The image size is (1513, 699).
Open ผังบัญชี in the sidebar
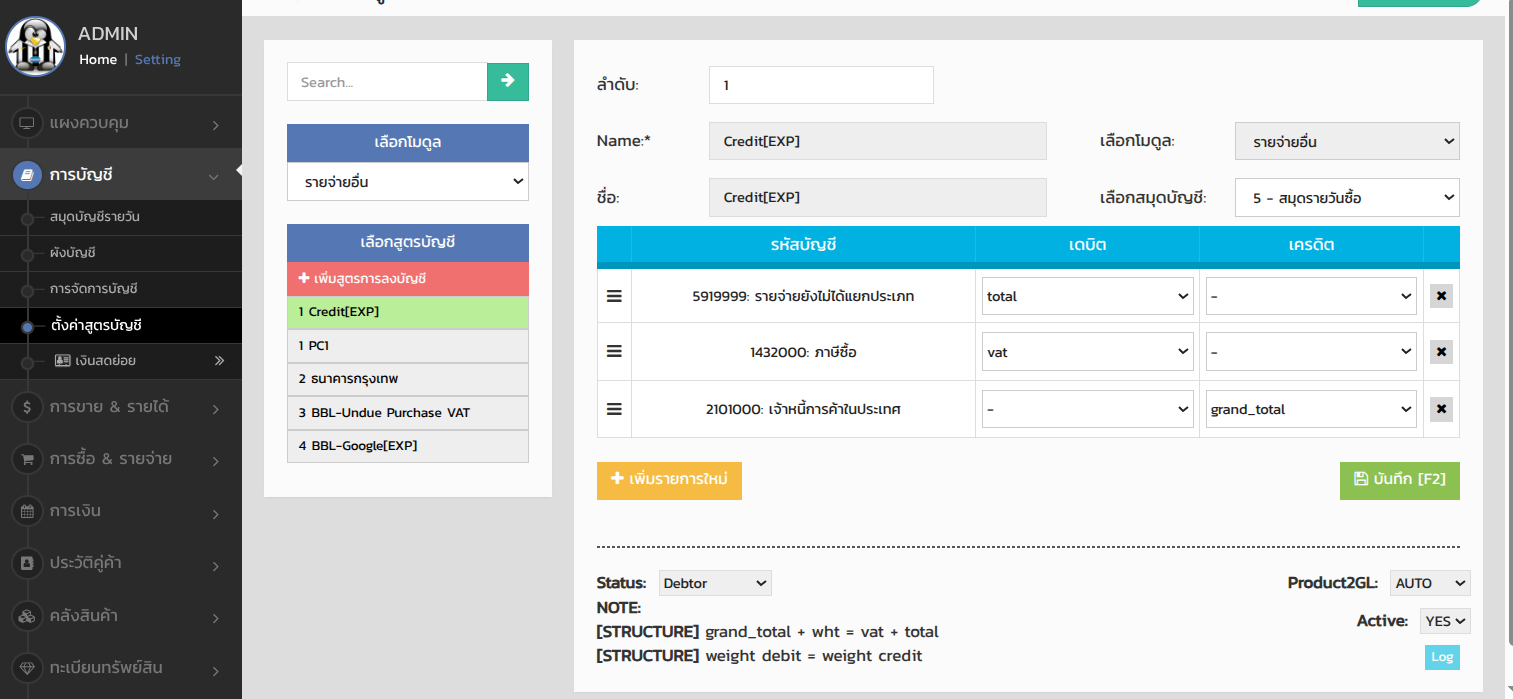pyautogui.click(x=73, y=253)
